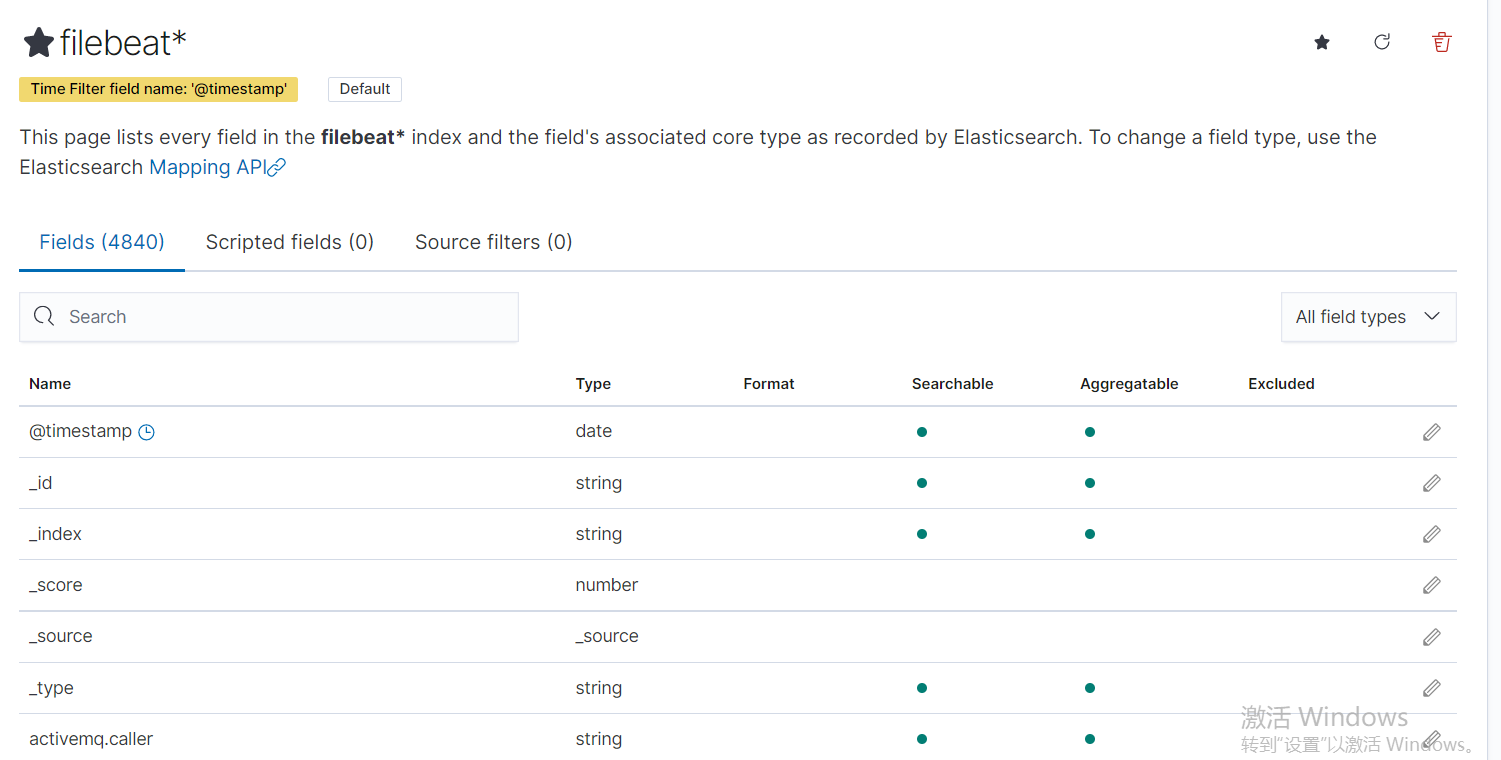The height and width of the screenshot is (760, 1501).
Task: Click Searchable column header
Action: tap(953, 384)
